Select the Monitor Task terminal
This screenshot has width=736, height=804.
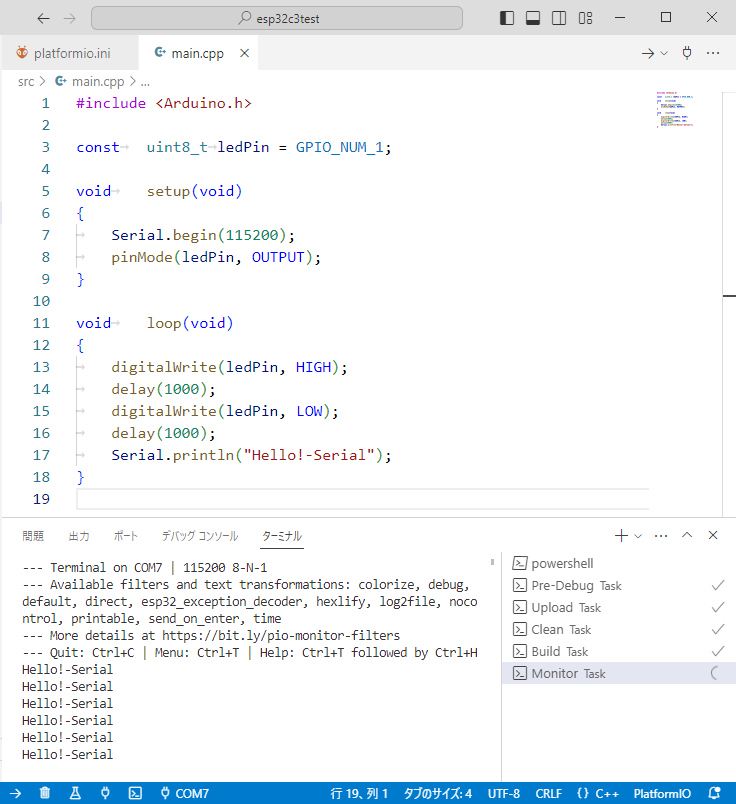619,673
